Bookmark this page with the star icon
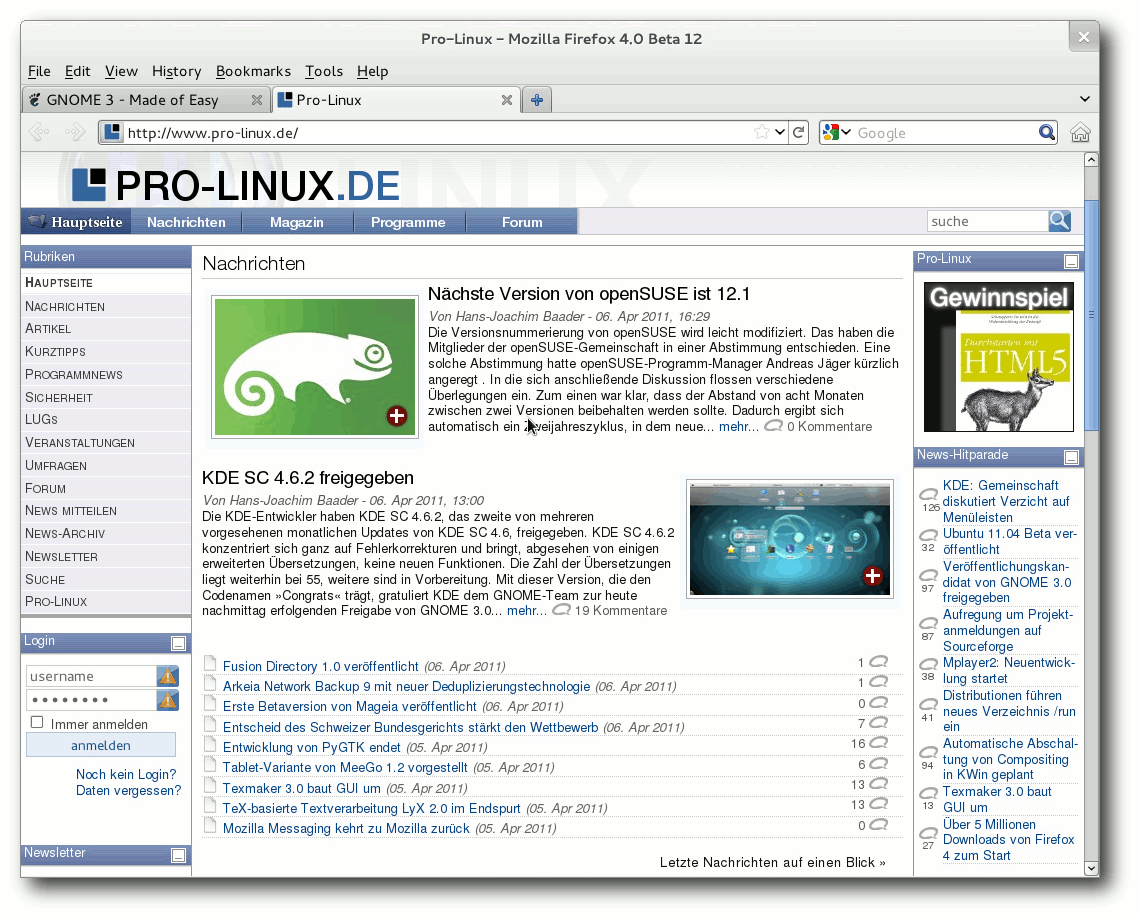1140x918 pixels. tap(761, 132)
